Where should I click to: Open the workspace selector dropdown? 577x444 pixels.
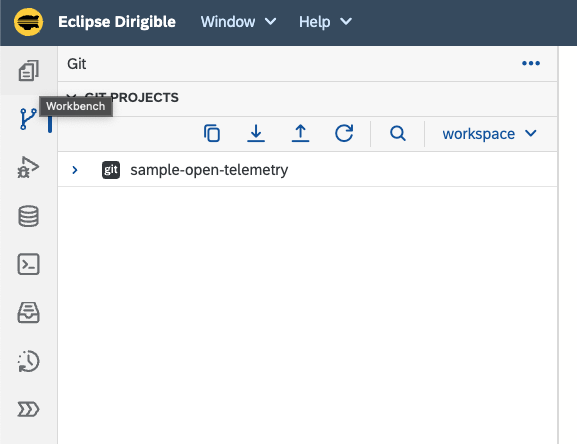(x=489, y=134)
